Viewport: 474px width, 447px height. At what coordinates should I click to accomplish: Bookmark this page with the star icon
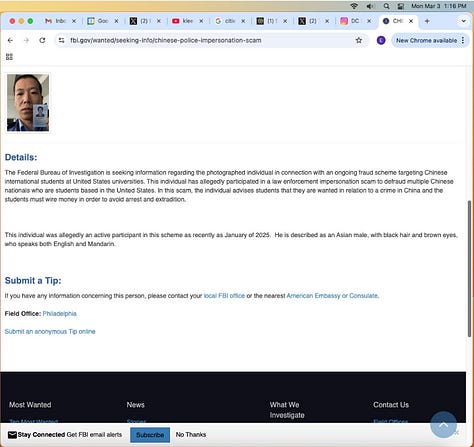[x=359, y=40]
